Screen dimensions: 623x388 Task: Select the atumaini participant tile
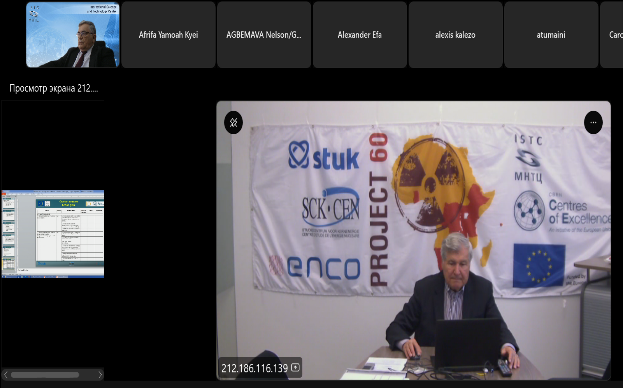pos(551,35)
